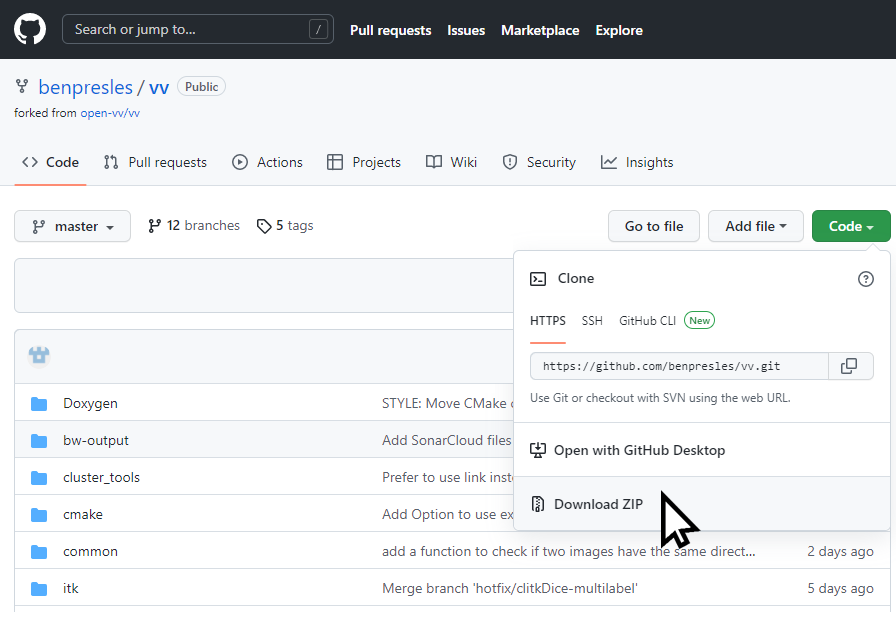Open commit message STYLE: Move CMake
The height and width of the screenshot is (618, 896).
[447, 403]
